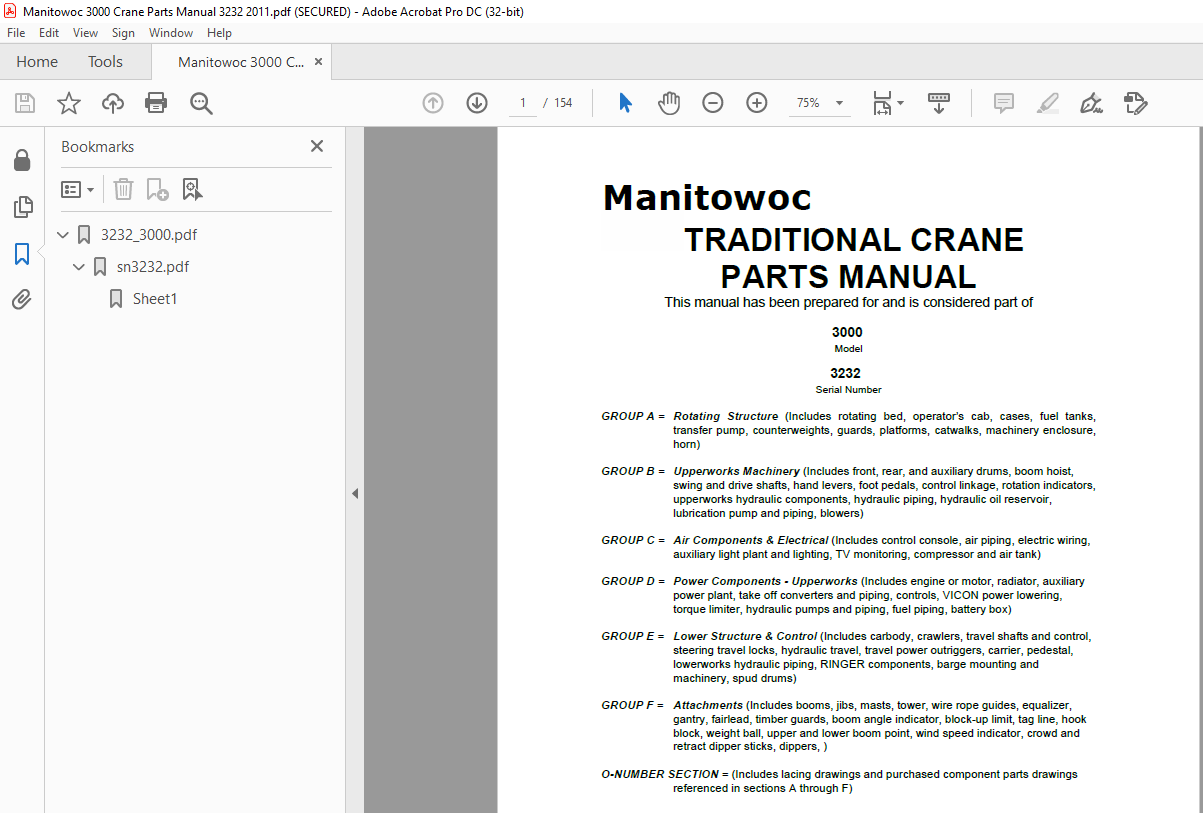Select the 3232_3000.pdf bookmark
Screen dimensions: 1203x813
(x=149, y=235)
